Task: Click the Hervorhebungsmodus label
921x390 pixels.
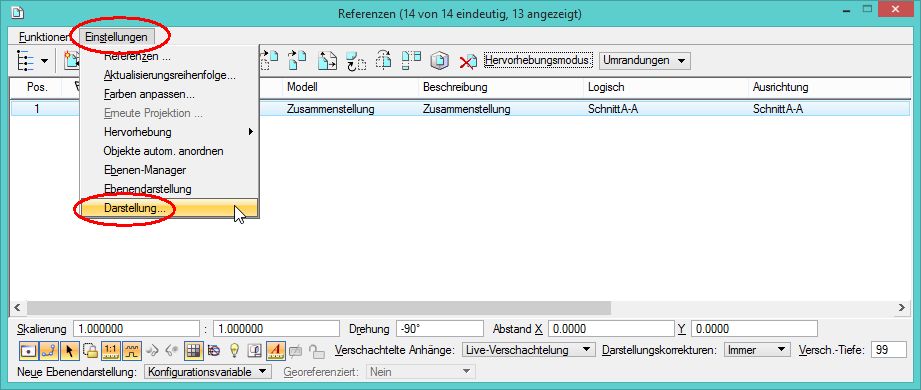Action: 539,60
